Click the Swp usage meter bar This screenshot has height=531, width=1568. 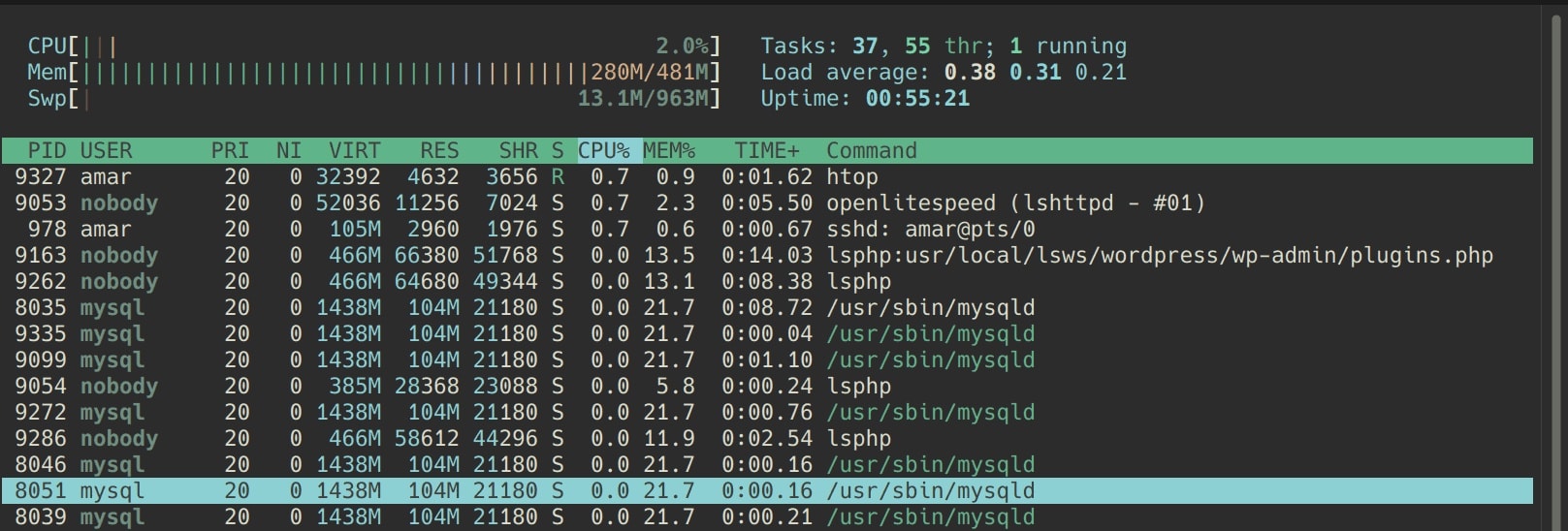(x=373, y=98)
